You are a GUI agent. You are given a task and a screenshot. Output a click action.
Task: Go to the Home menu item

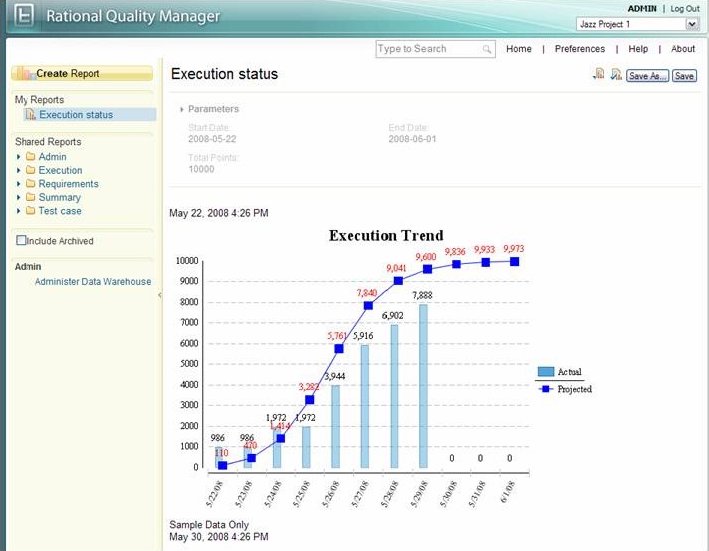518,49
